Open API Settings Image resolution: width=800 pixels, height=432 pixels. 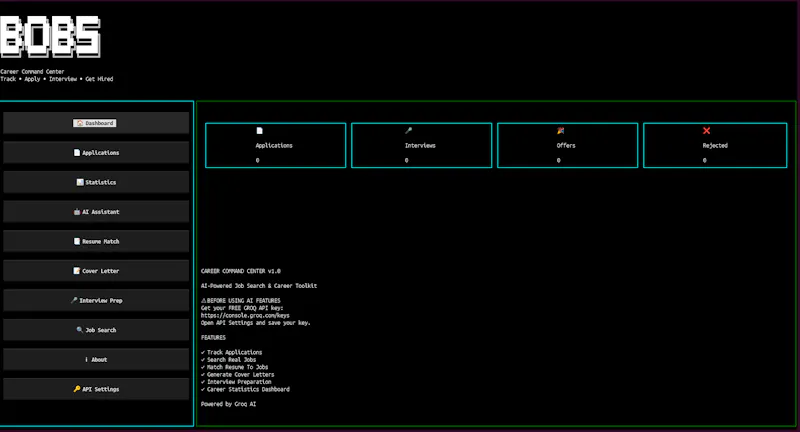click(x=96, y=389)
